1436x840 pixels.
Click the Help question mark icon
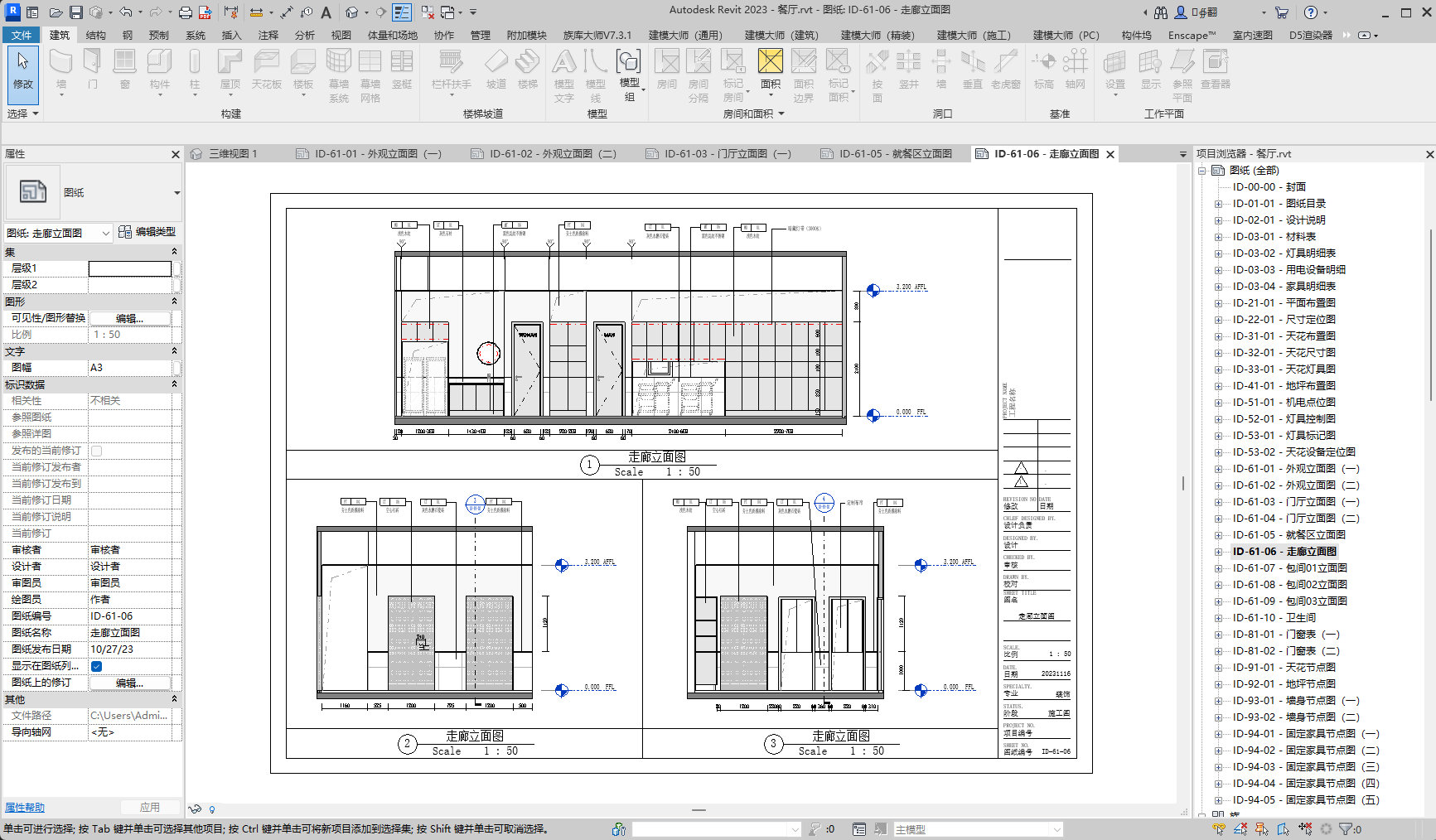point(1310,12)
